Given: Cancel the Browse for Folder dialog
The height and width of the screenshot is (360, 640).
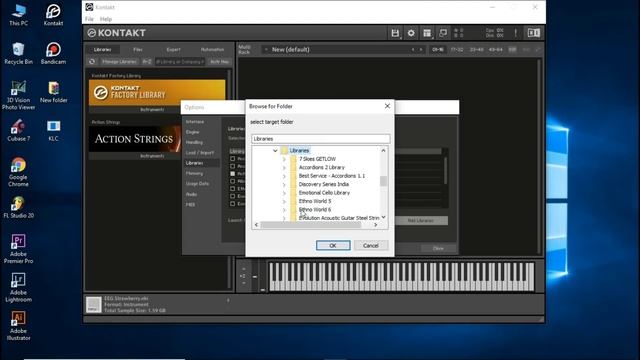Looking at the screenshot, I should (371, 245).
